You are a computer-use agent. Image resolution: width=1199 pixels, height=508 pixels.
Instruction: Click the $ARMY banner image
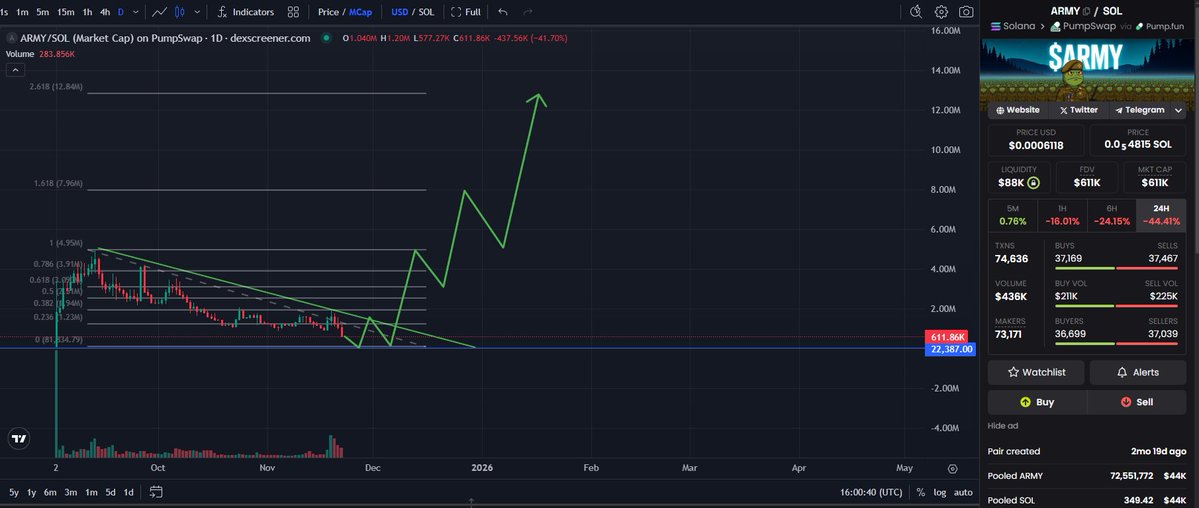(1086, 69)
